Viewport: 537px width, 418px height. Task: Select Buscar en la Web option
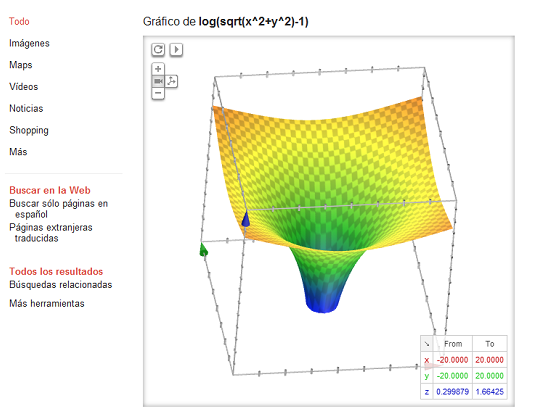(x=50, y=190)
